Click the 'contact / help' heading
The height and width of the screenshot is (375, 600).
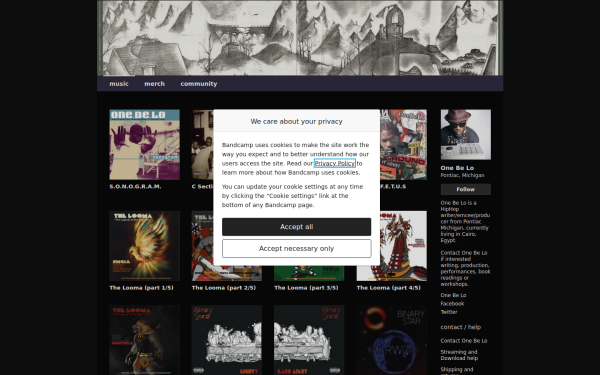(461, 327)
